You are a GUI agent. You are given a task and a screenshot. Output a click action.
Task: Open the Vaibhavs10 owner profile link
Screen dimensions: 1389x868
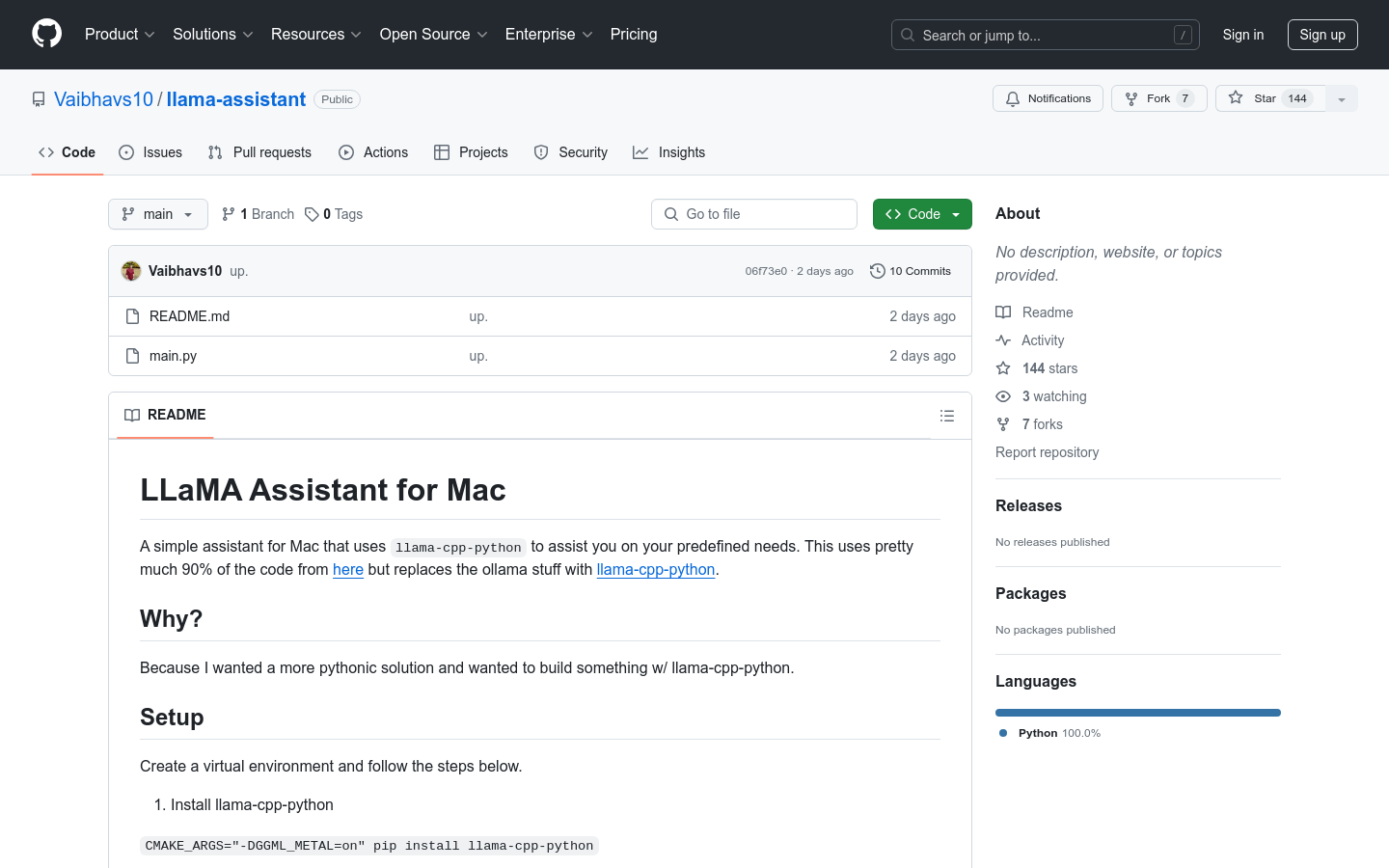(x=103, y=99)
